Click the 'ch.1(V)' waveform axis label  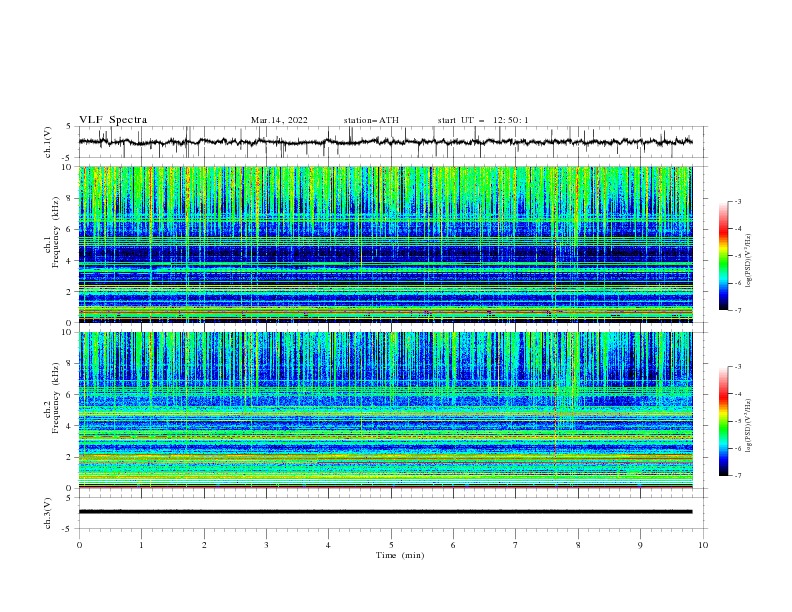pos(48,142)
